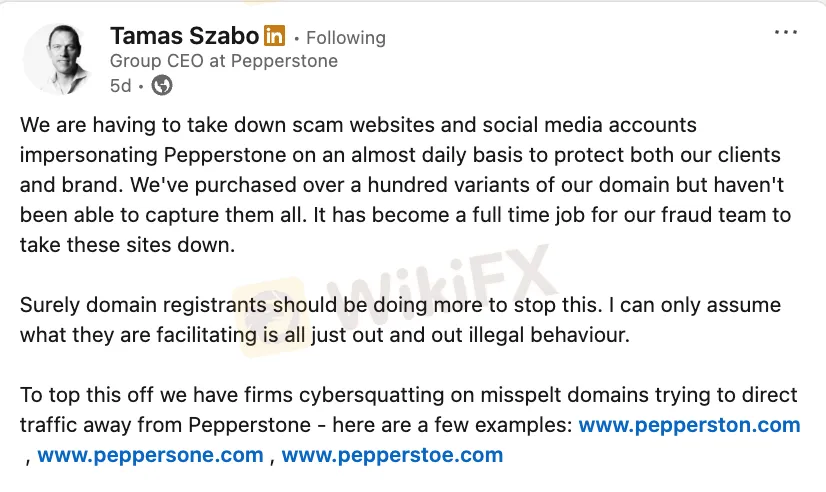Open the Tamas Szabo profile name
826x492 pixels.
pyautogui.click(x=184, y=37)
